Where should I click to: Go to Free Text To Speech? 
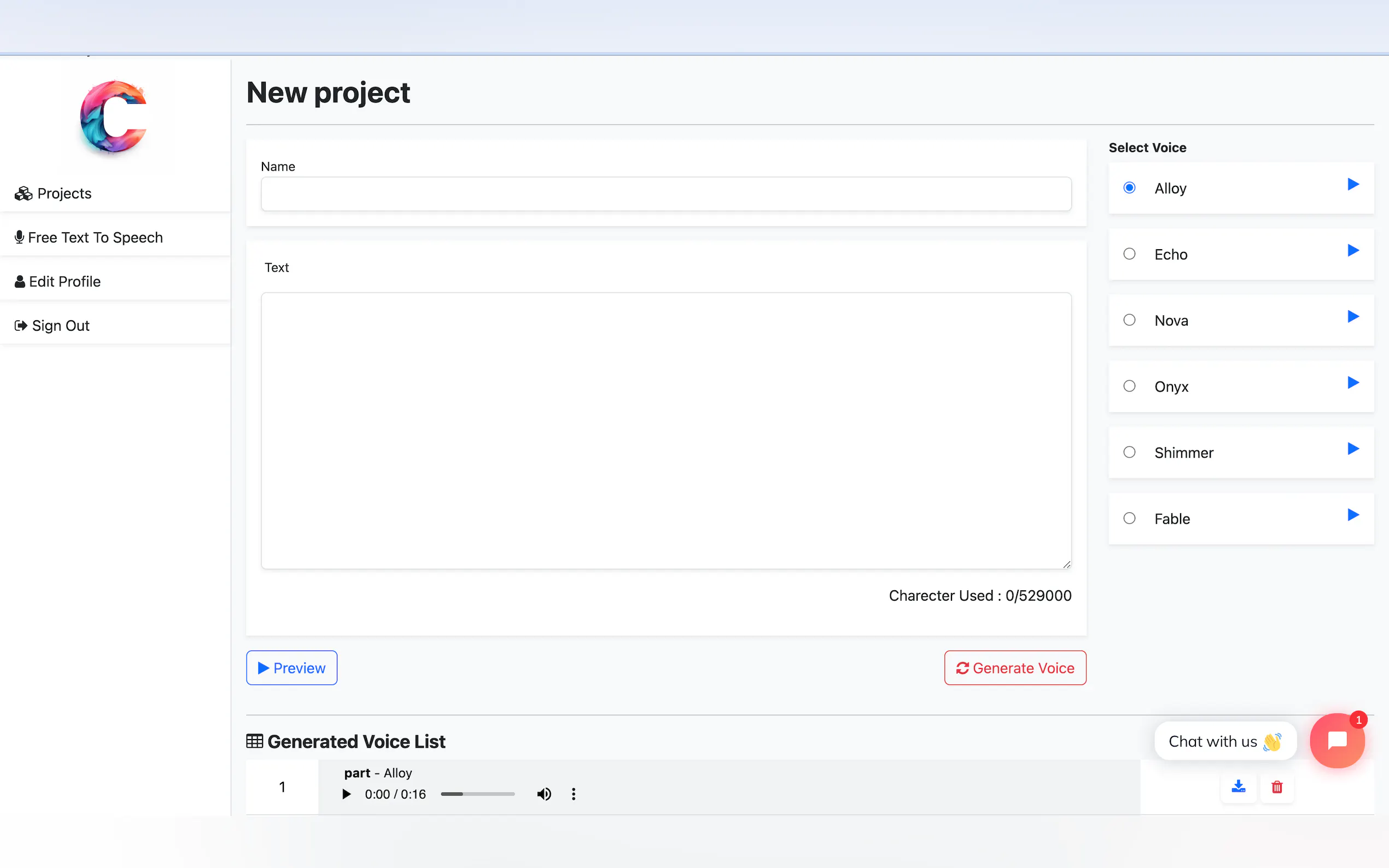point(95,238)
